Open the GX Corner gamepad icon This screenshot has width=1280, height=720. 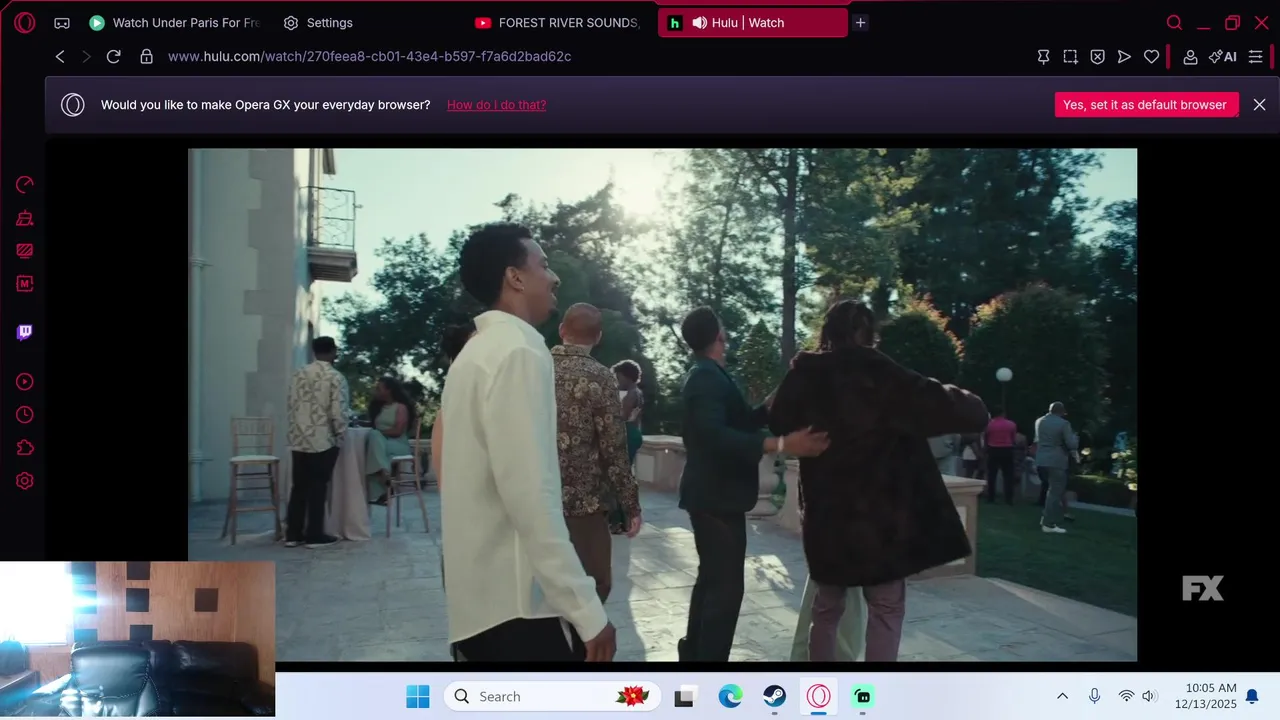pos(62,23)
